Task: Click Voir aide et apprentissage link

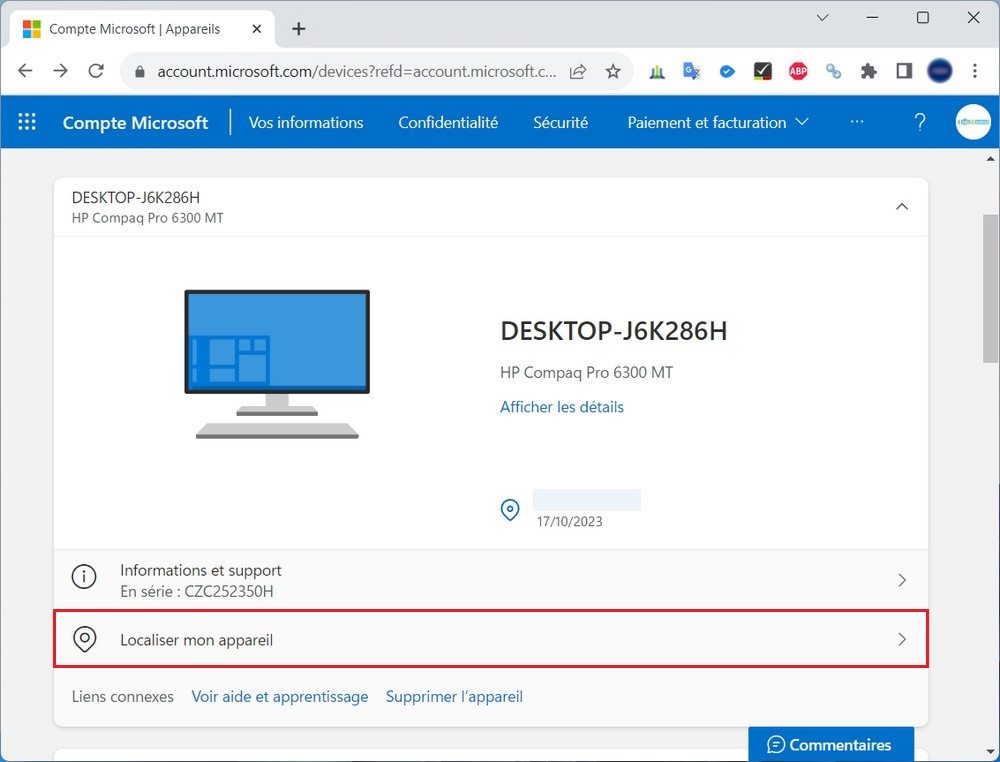Action: pos(280,696)
